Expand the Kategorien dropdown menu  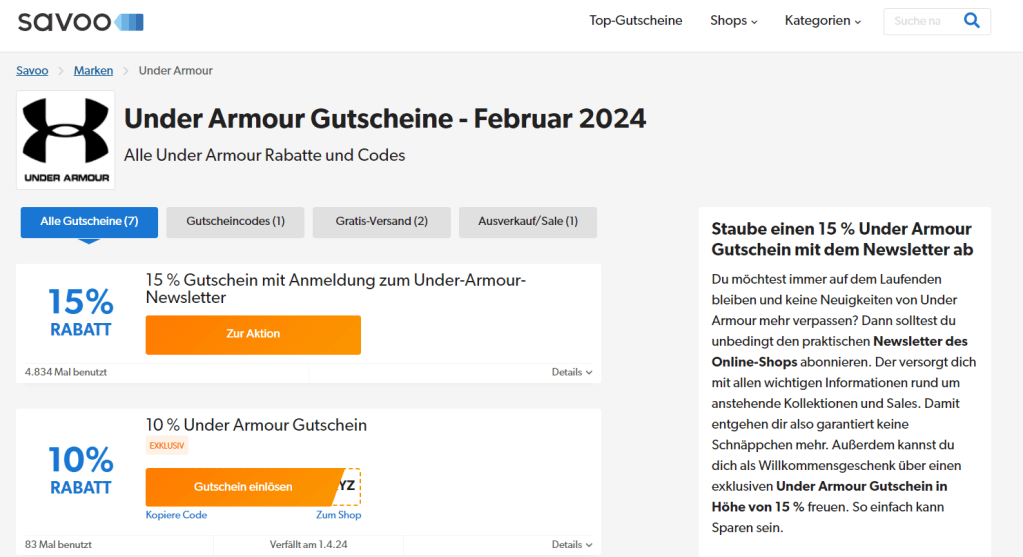[822, 21]
